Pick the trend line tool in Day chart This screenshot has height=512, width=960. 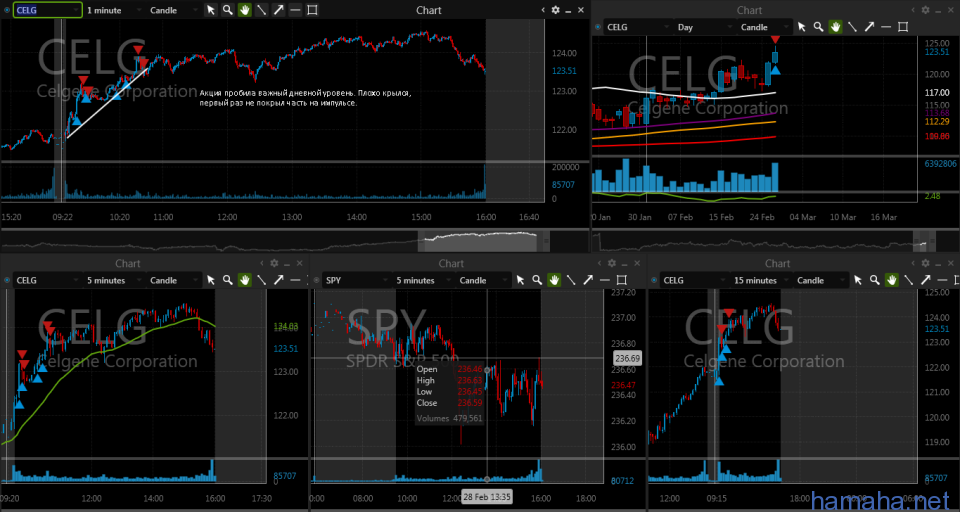(x=852, y=27)
